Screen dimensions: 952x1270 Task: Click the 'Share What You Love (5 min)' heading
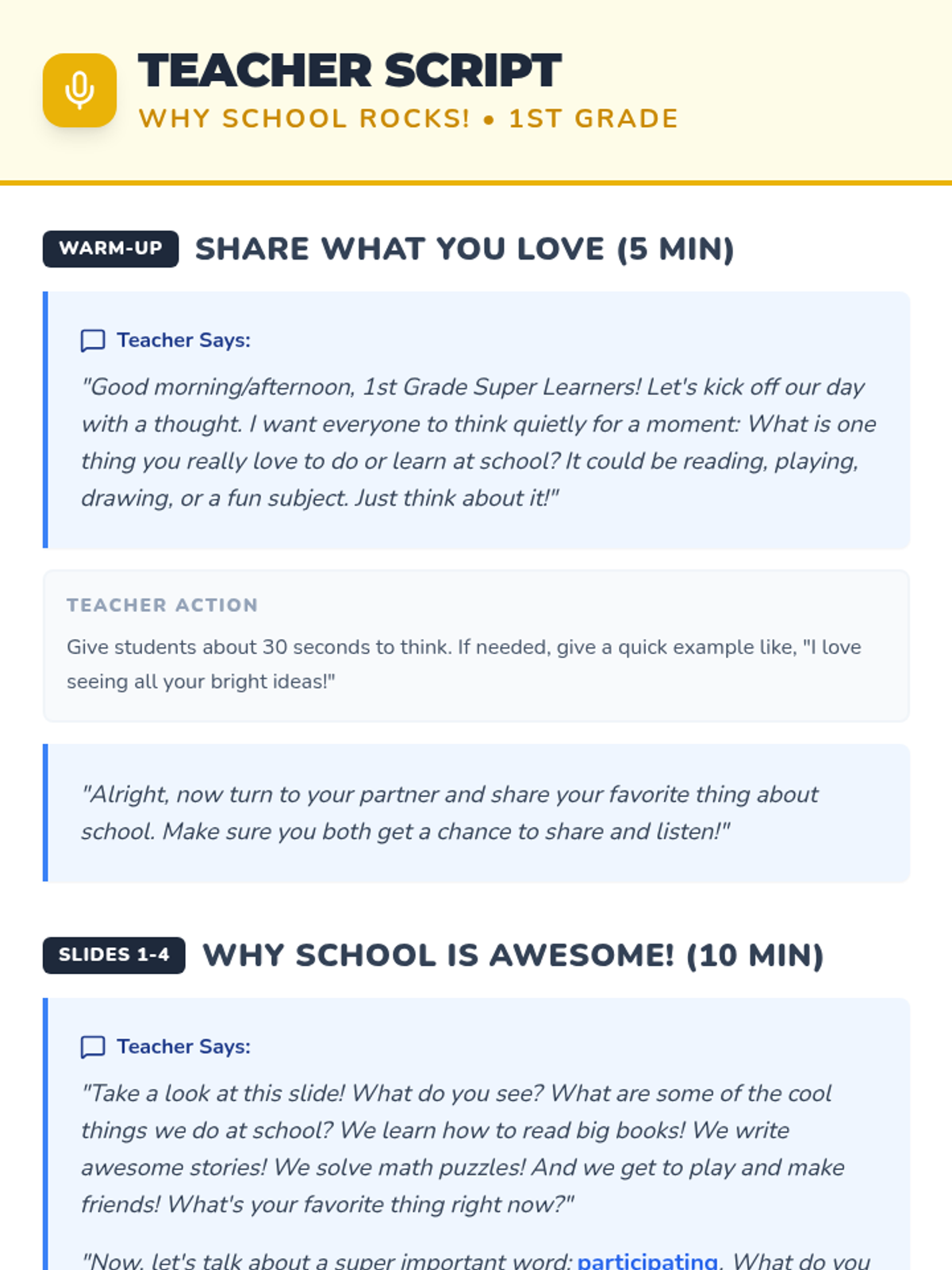465,248
